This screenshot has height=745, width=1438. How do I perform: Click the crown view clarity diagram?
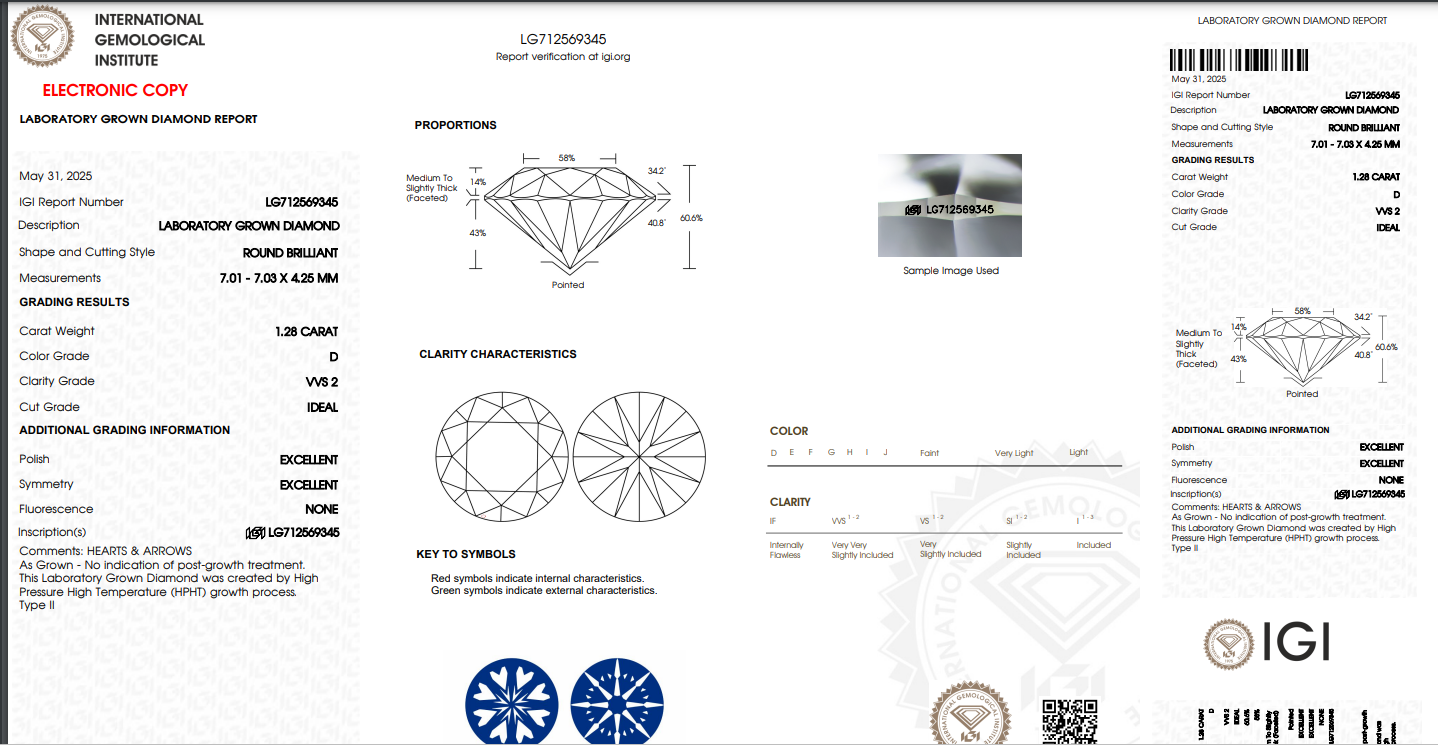click(x=502, y=455)
